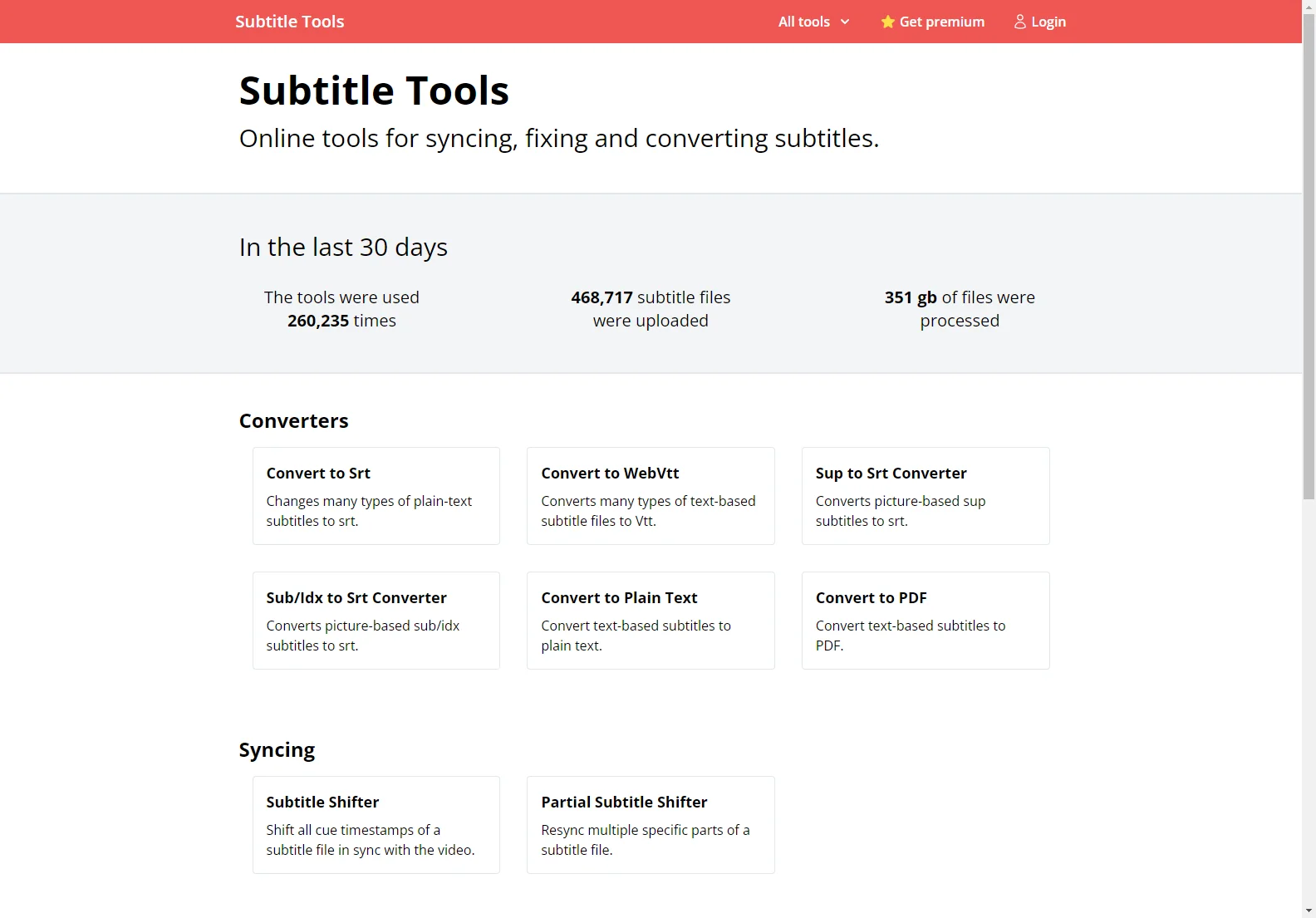The height and width of the screenshot is (918, 1316).
Task: Click the chevron next to All tools
Action: click(845, 22)
